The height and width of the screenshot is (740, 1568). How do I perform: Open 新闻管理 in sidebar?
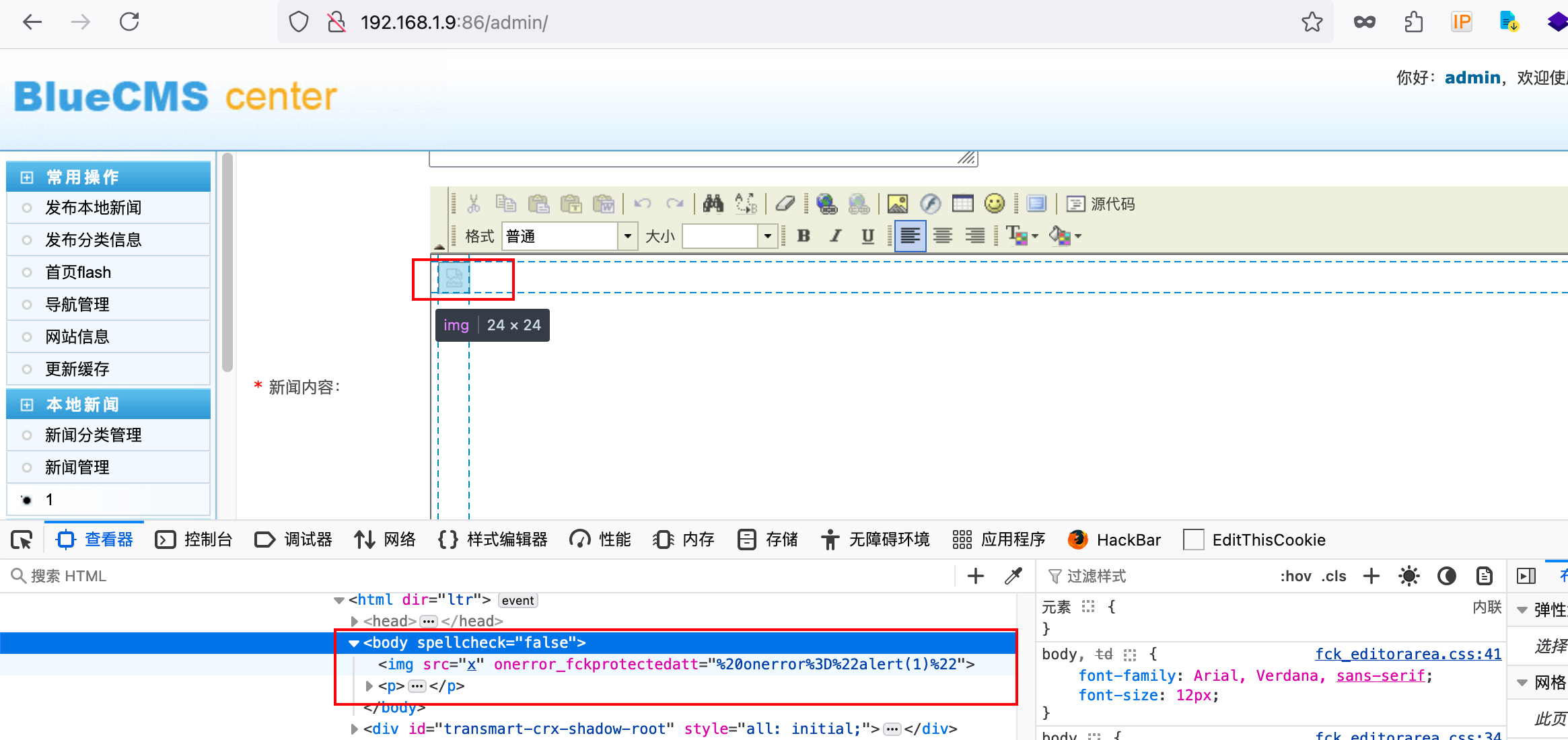77,468
